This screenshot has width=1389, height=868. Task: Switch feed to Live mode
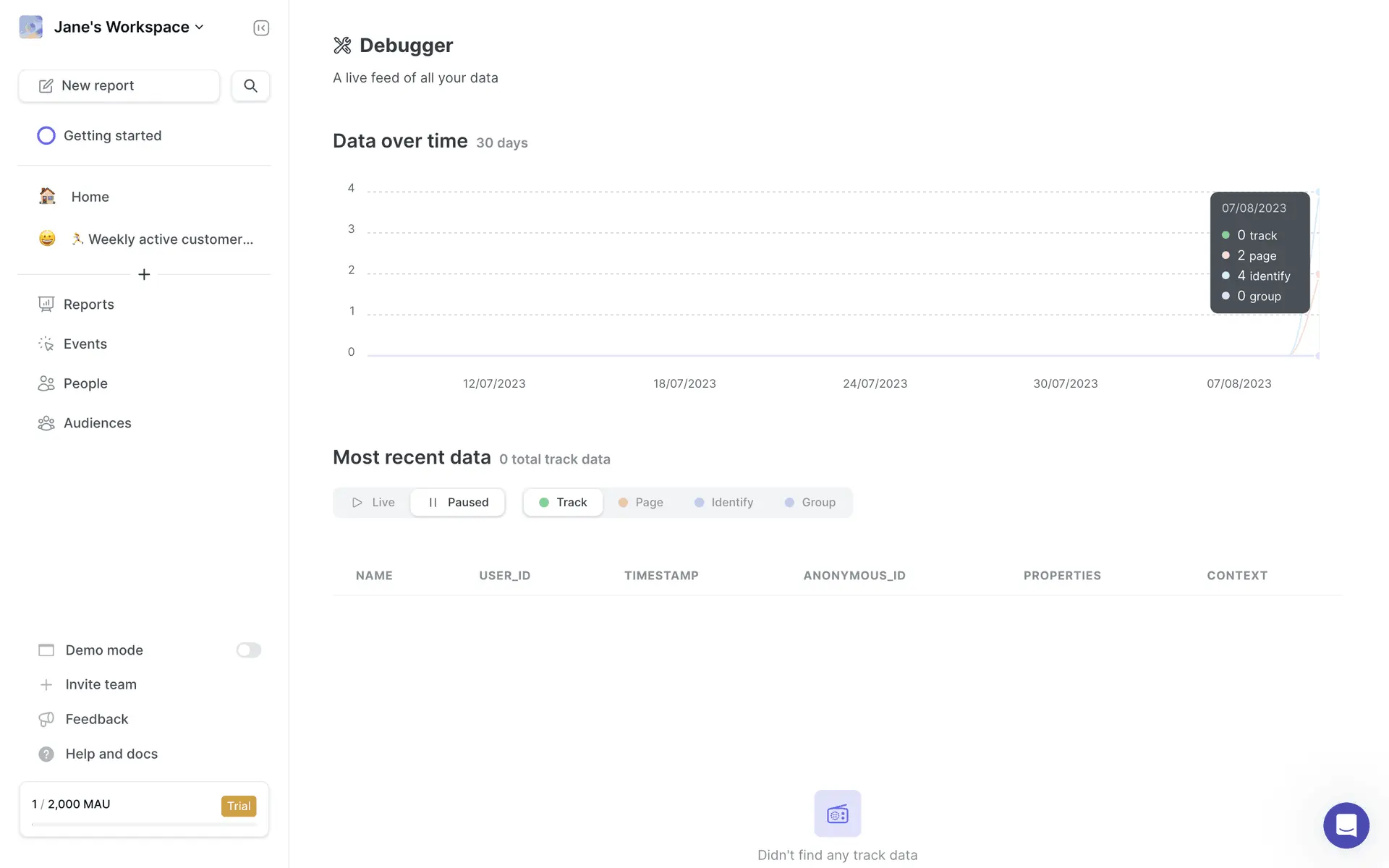[x=373, y=502]
